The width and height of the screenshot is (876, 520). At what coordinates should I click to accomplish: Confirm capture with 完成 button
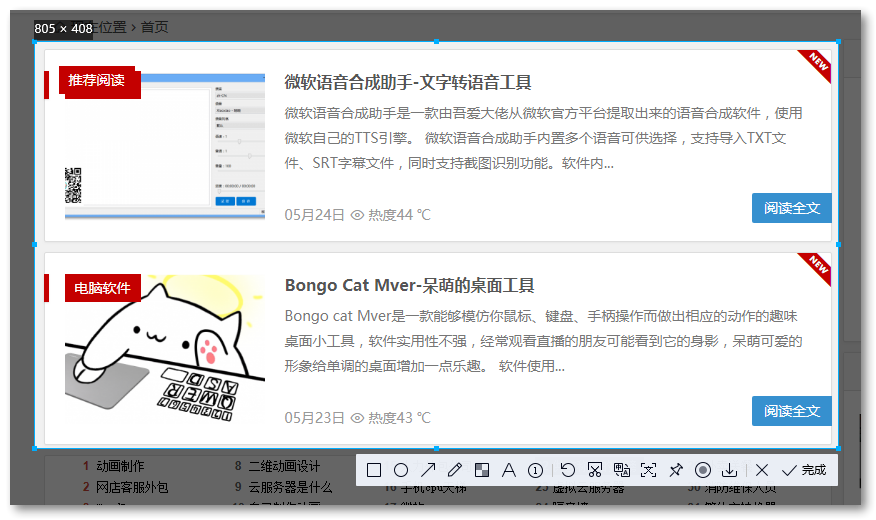(x=804, y=470)
